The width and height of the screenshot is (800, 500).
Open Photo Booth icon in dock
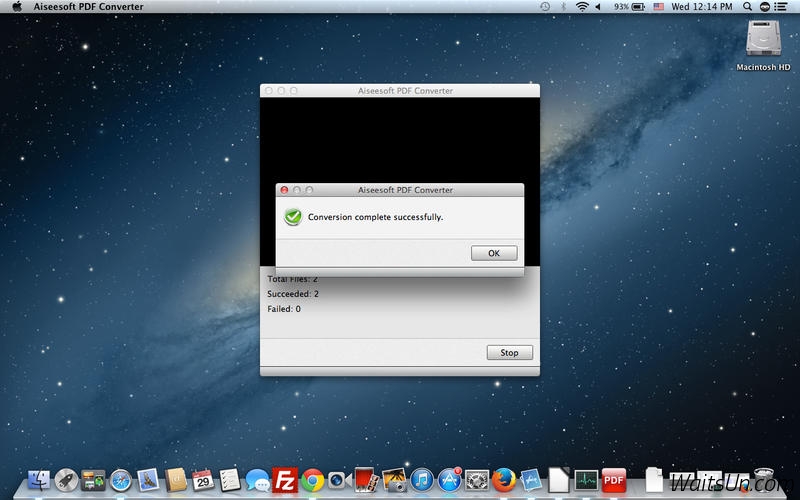pyautogui.click(x=367, y=481)
